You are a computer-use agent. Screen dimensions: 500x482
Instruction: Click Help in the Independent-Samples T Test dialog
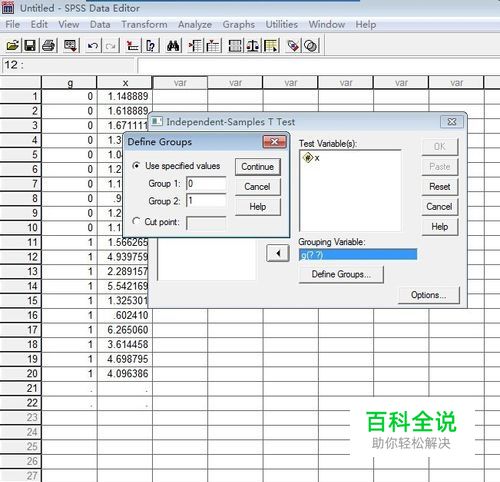(440, 227)
